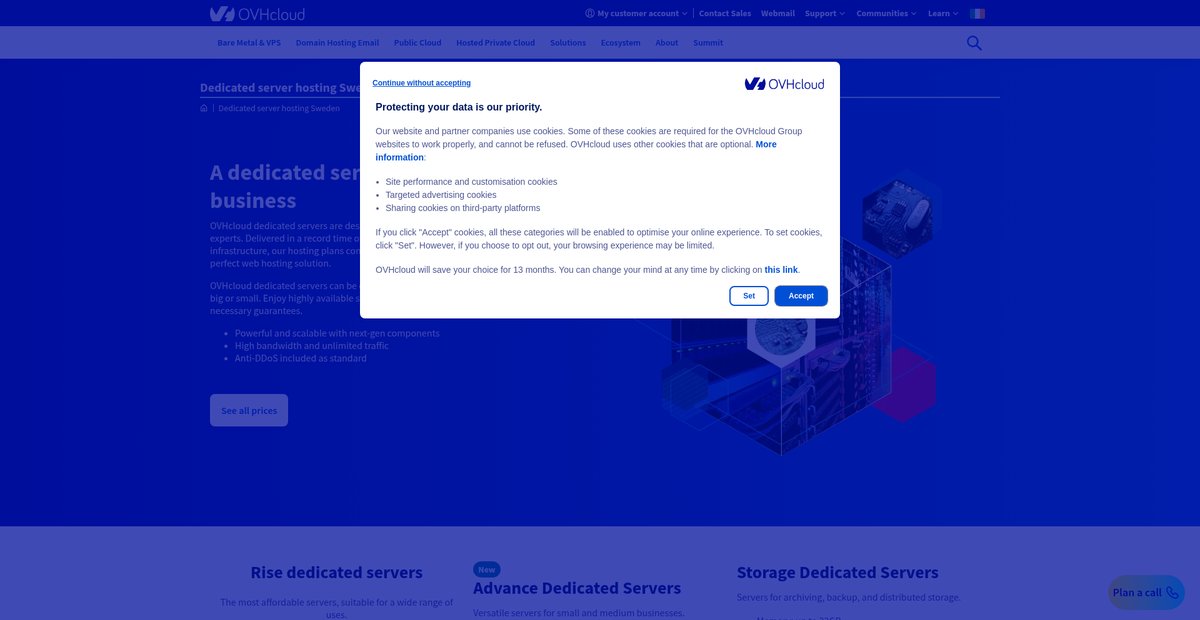
Task: Accept all cookies
Action: coord(801,296)
